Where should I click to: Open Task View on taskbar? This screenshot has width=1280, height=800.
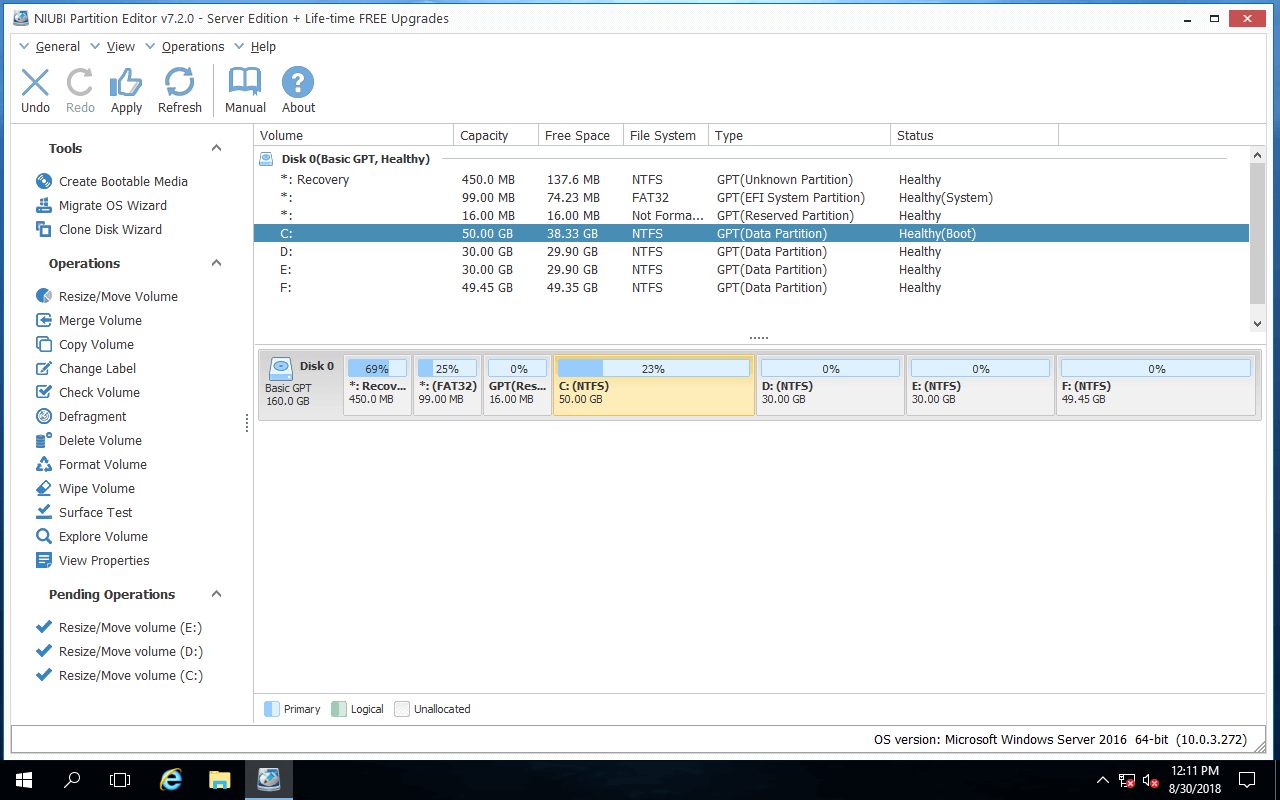click(x=120, y=779)
